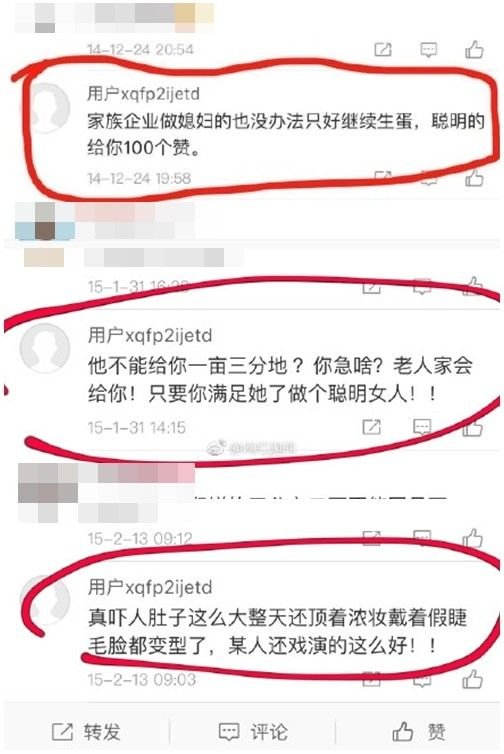Viewport: 504px width, 754px height.
Task: Like the comment dated 14-12-24 20:54
Action: 474,49
